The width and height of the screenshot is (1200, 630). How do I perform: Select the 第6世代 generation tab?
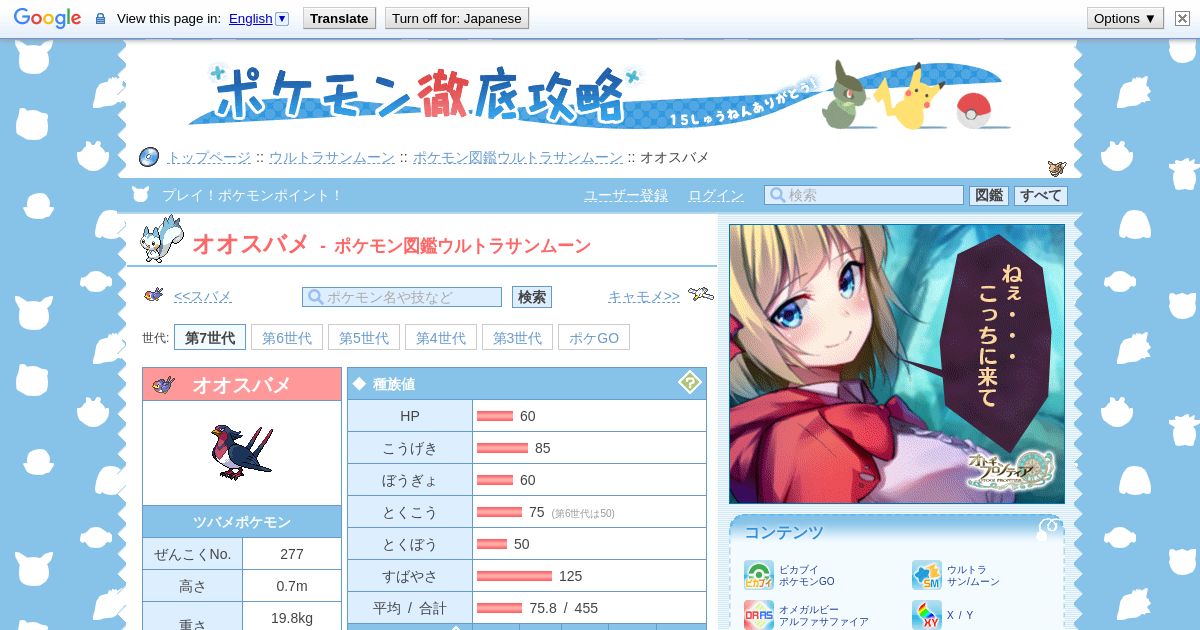[x=287, y=338]
